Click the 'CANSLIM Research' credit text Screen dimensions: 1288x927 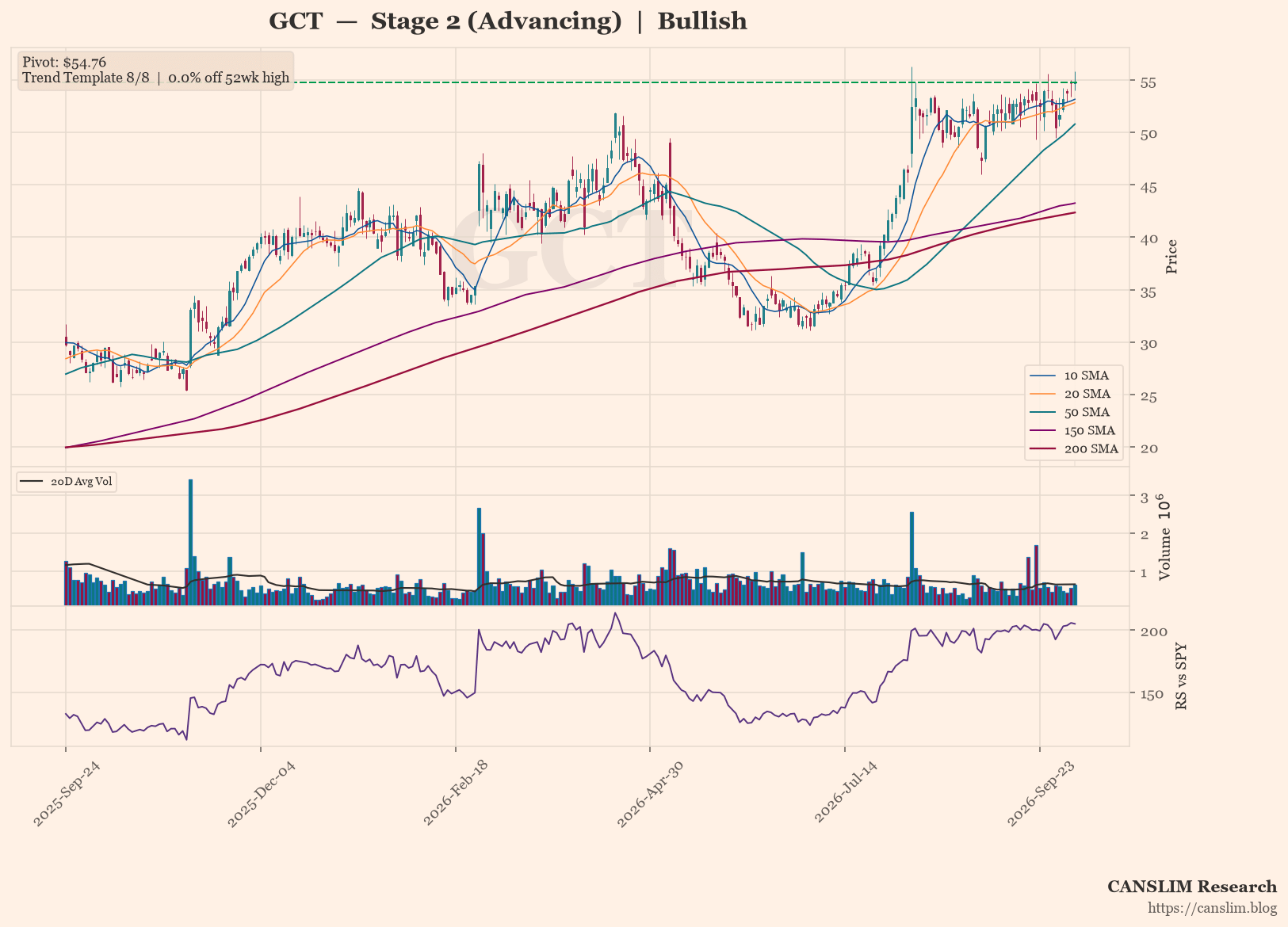tap(1192, 887)
